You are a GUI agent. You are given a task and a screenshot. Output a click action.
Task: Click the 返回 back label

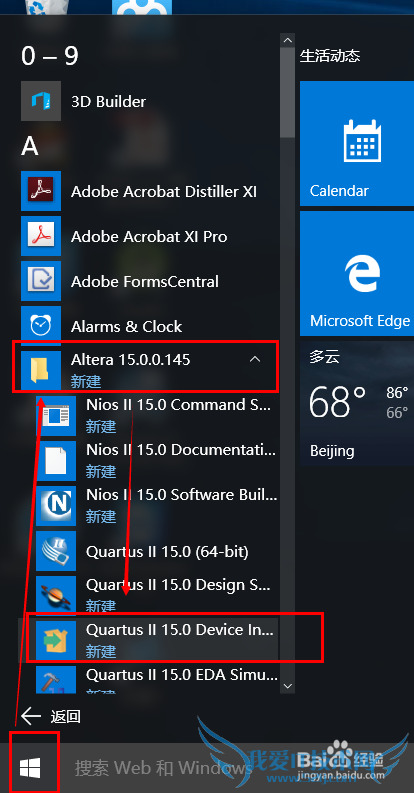(66, 716)
